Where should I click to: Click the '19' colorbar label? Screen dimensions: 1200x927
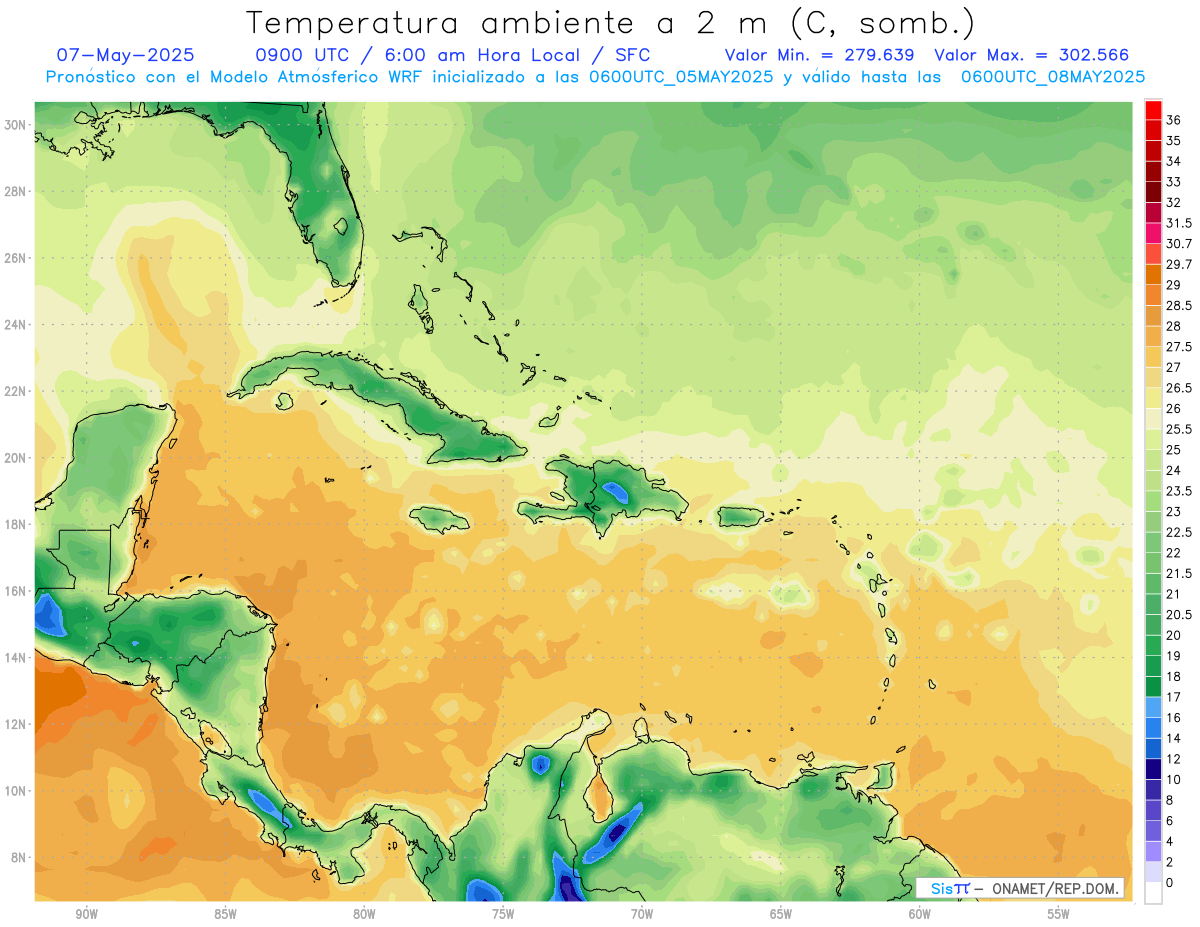1174,656
